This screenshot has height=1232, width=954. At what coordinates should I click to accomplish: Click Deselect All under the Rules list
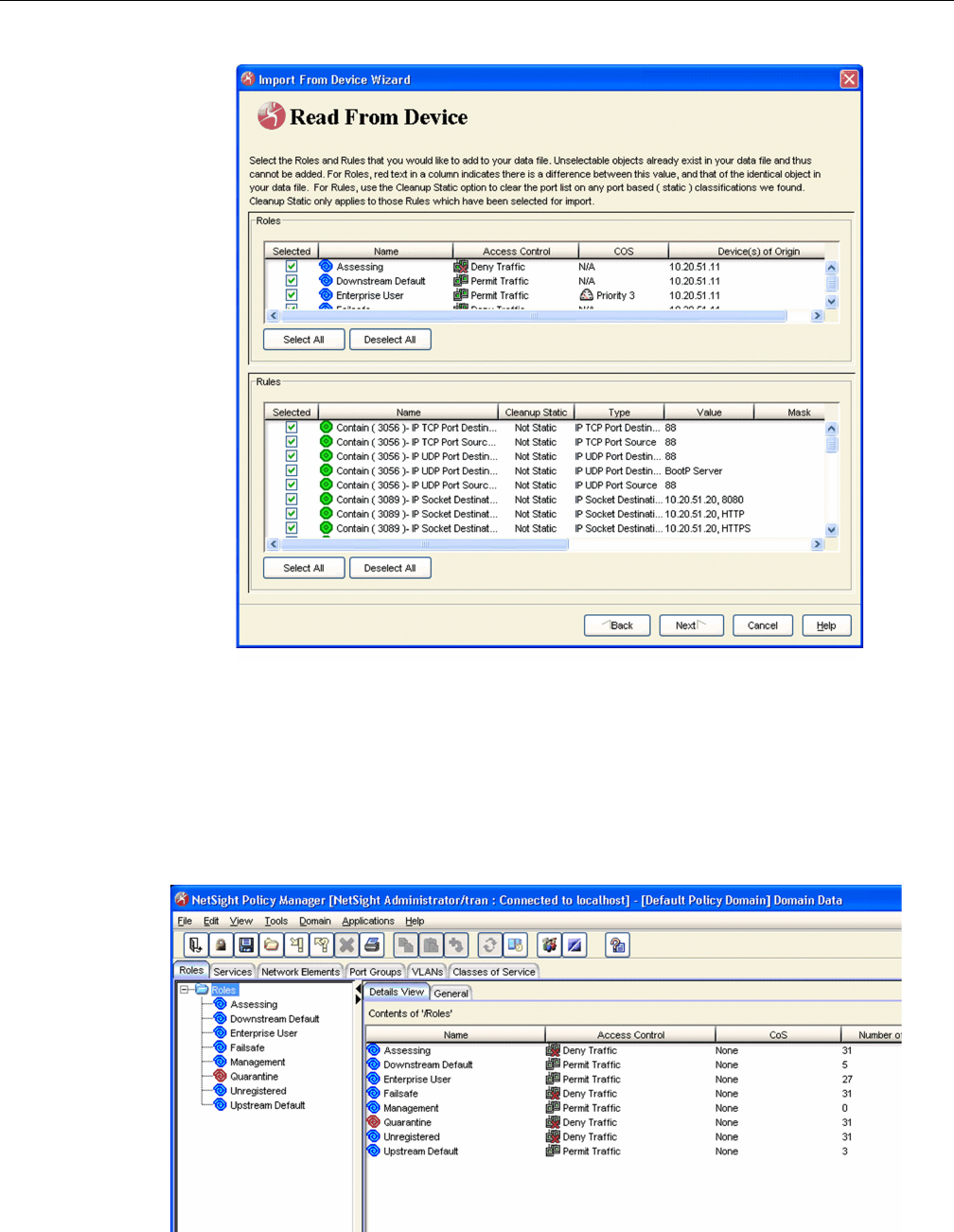pyautogui.click(x=390, y=569)
